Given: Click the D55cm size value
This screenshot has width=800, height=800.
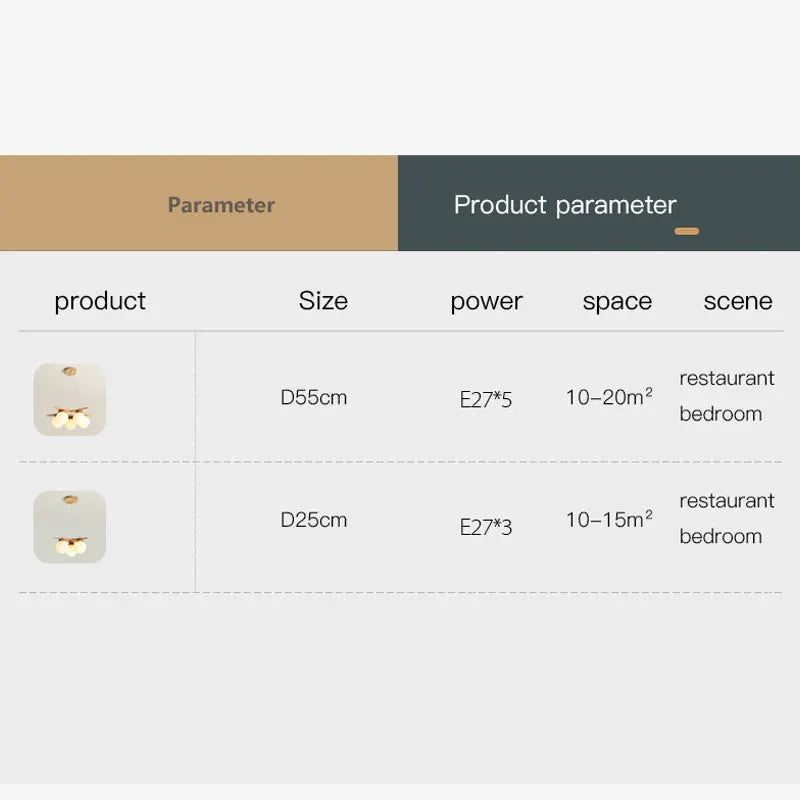Looking at the screenshot, I should tap(314, 397).
